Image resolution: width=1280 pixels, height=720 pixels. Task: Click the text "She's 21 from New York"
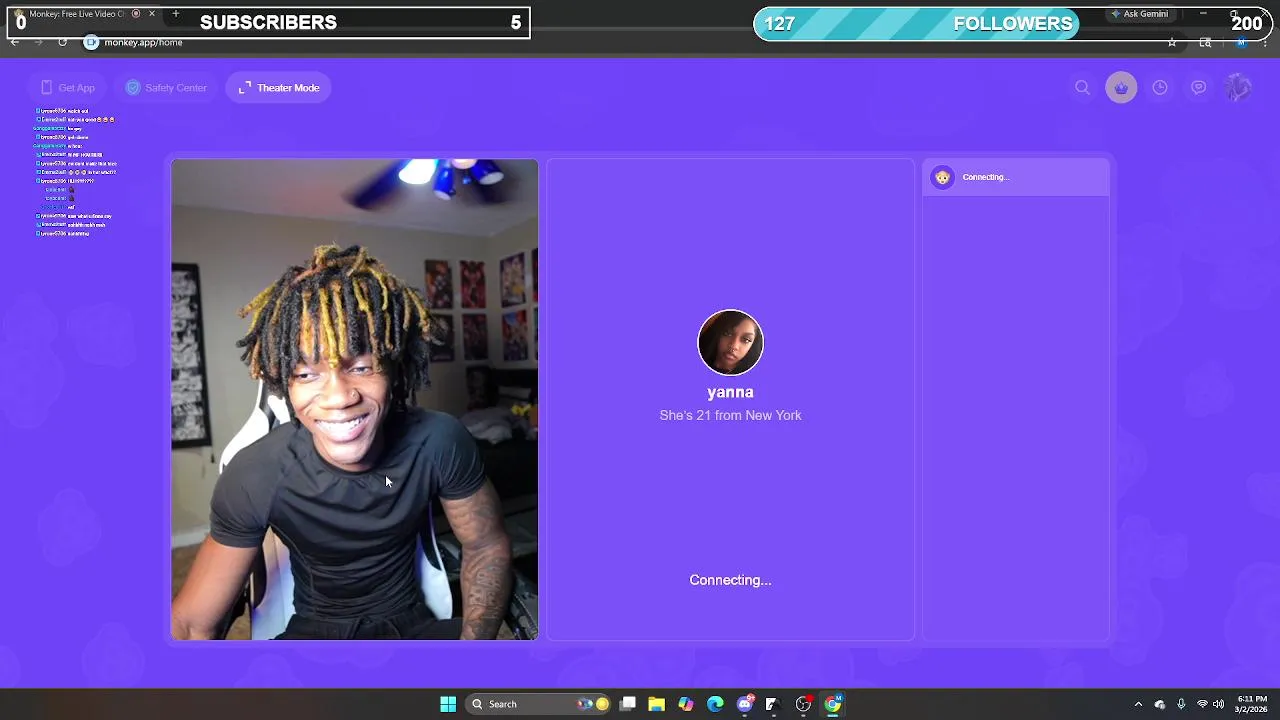coord(730,416)
